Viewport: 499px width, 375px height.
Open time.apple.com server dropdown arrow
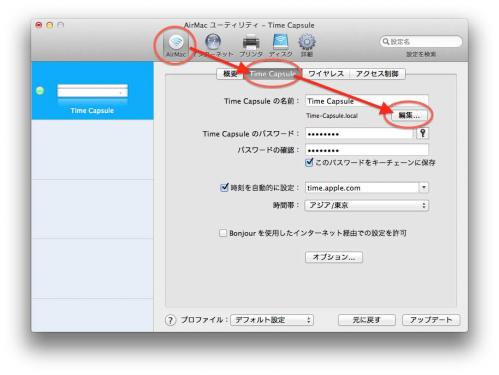(424, 187)
